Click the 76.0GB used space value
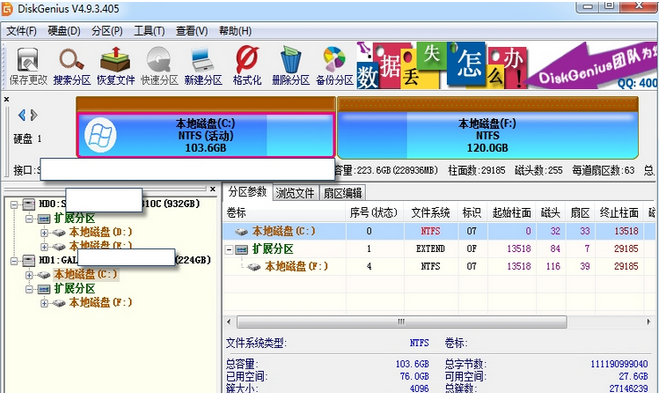Screen dimensions: 664x393 414,376
